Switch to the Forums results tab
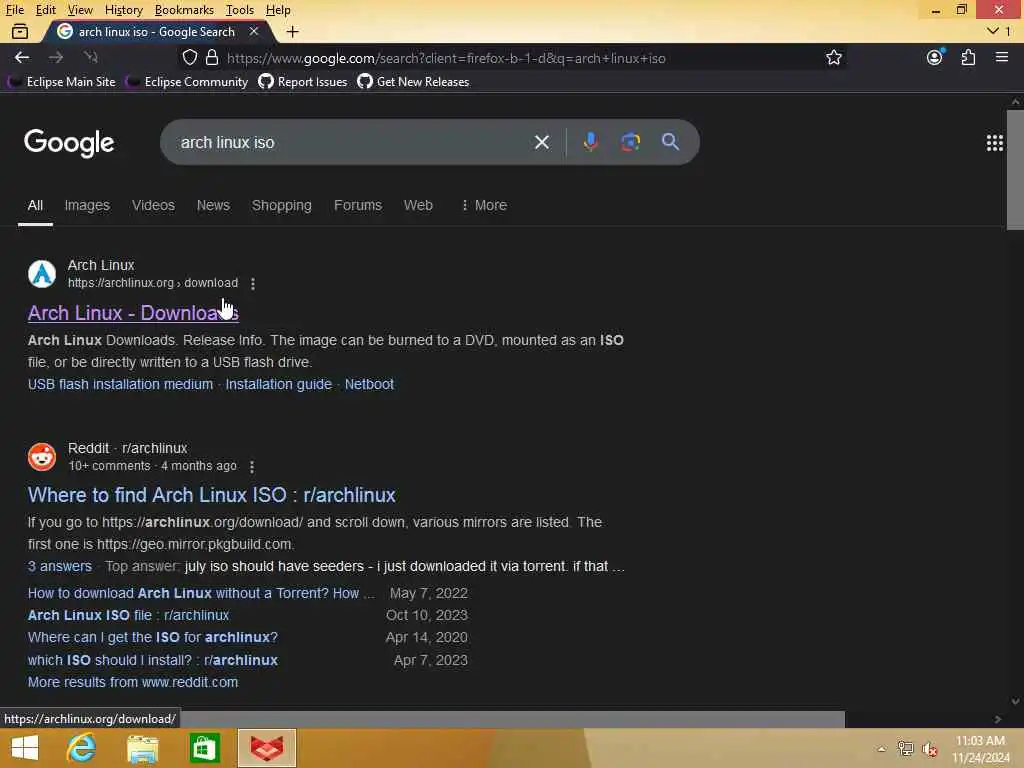 pos(358,205)
